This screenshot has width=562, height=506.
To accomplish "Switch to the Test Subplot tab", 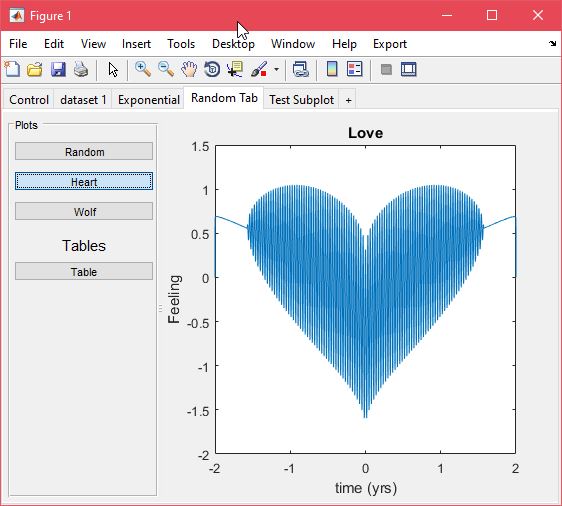I will click(301, 100).
